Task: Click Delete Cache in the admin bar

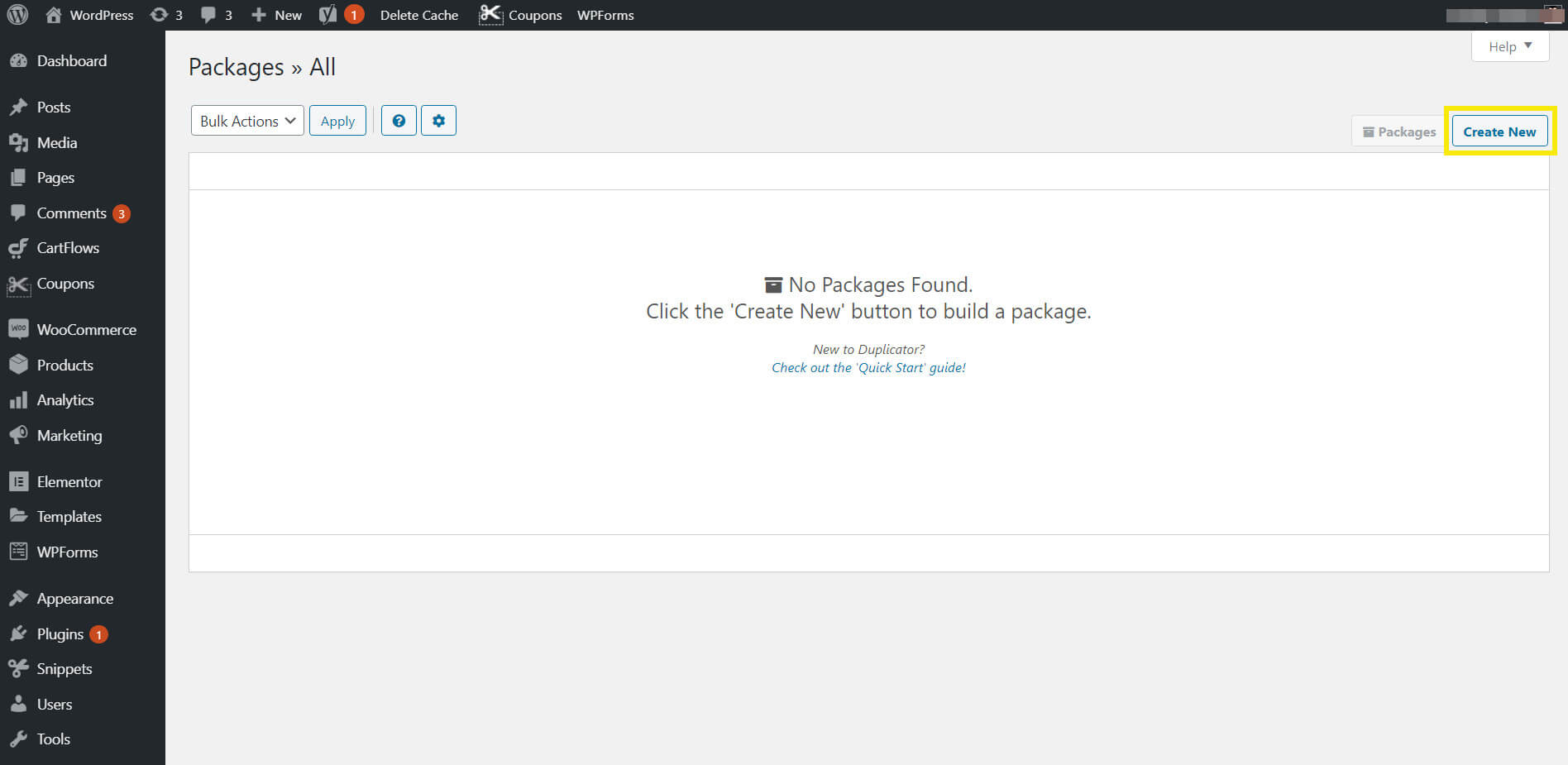Action: tap(418, 15)
